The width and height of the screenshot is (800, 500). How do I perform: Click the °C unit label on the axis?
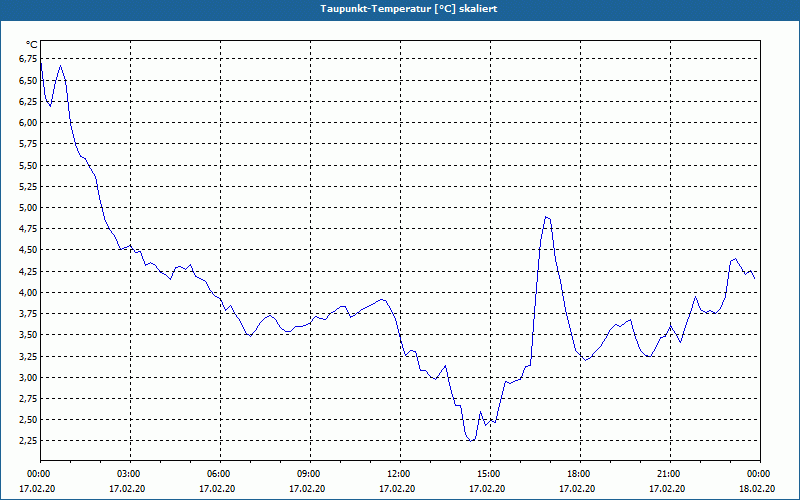32,45
